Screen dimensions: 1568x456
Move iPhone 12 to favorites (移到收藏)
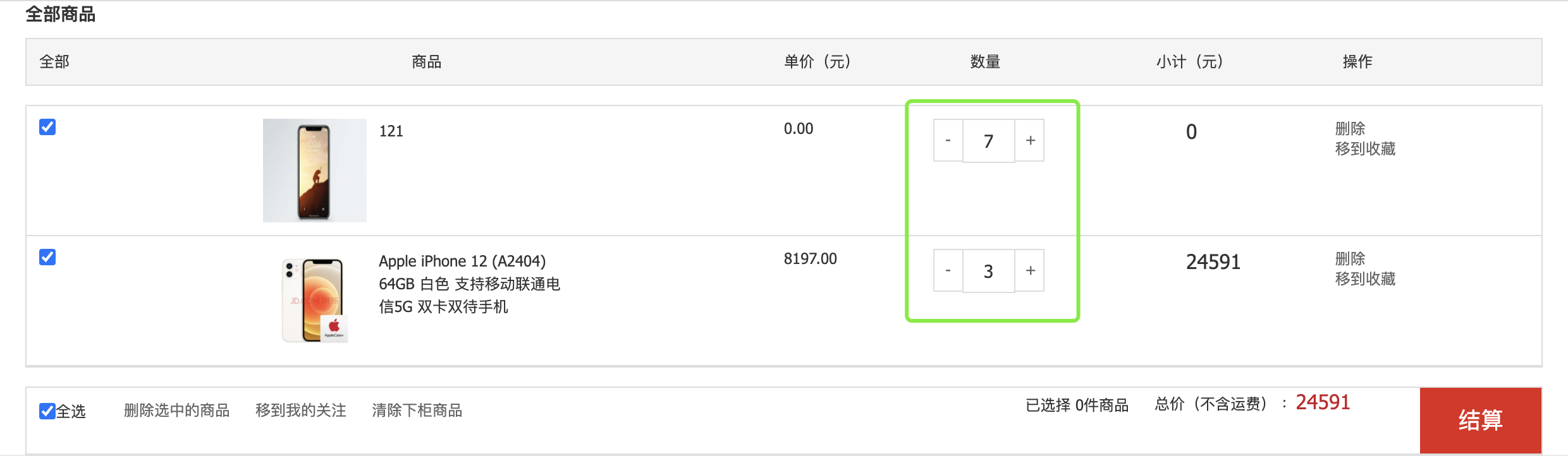tap(1365, 279)
